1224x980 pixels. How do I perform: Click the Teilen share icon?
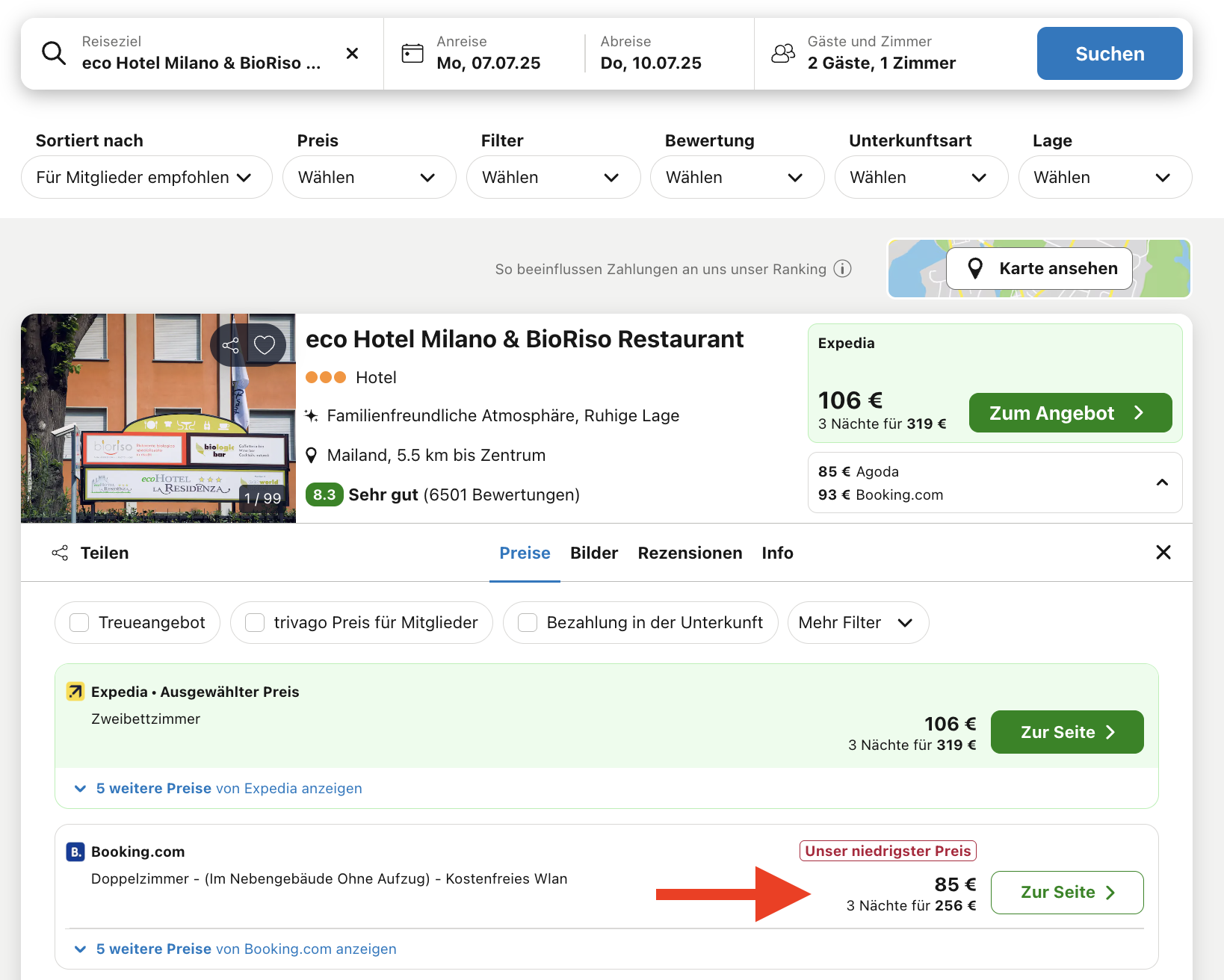click(x=60, y=553)
